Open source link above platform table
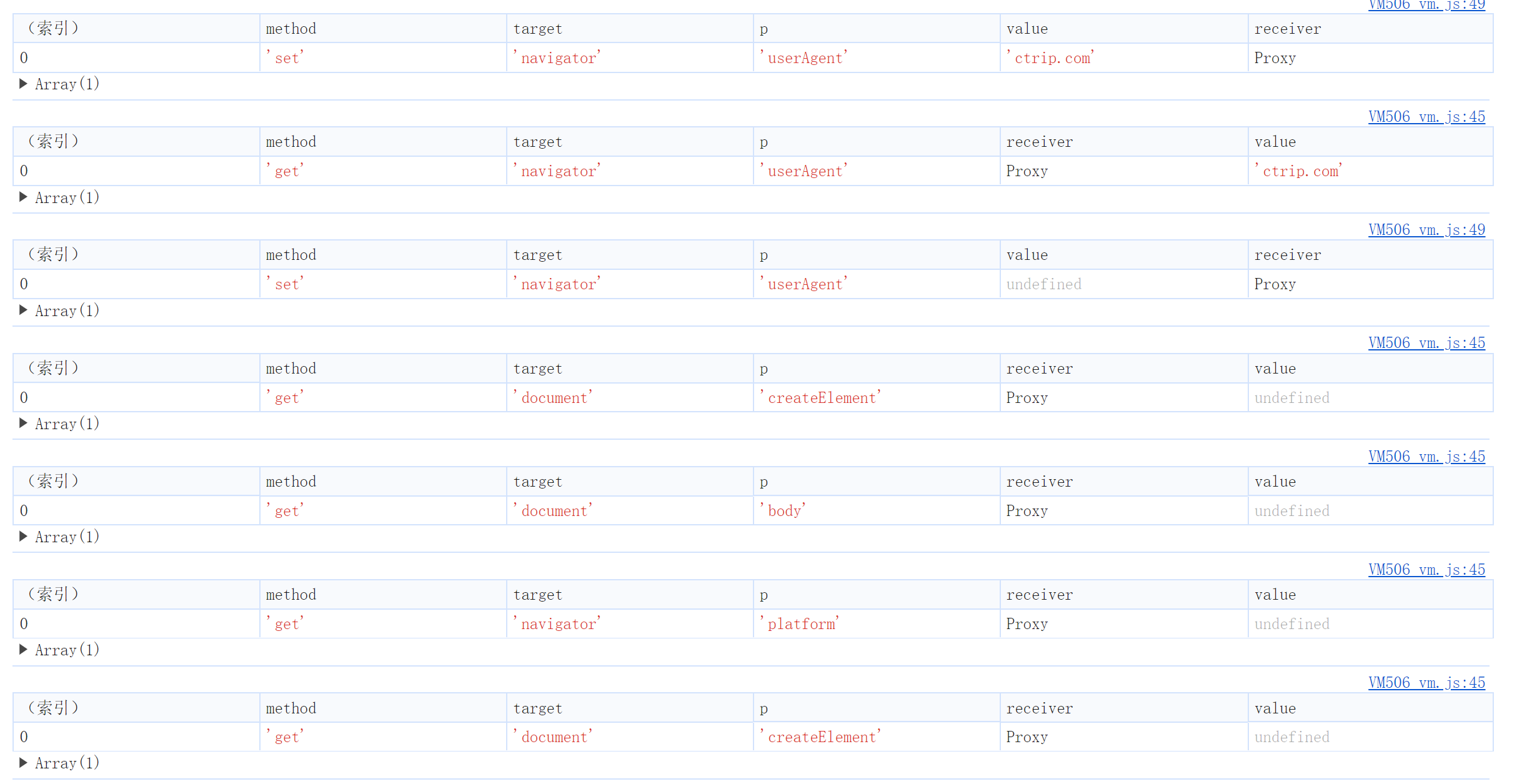The height and width of the screenshot is (784, 1517). pyautogui.click(x=1426, y=570)
